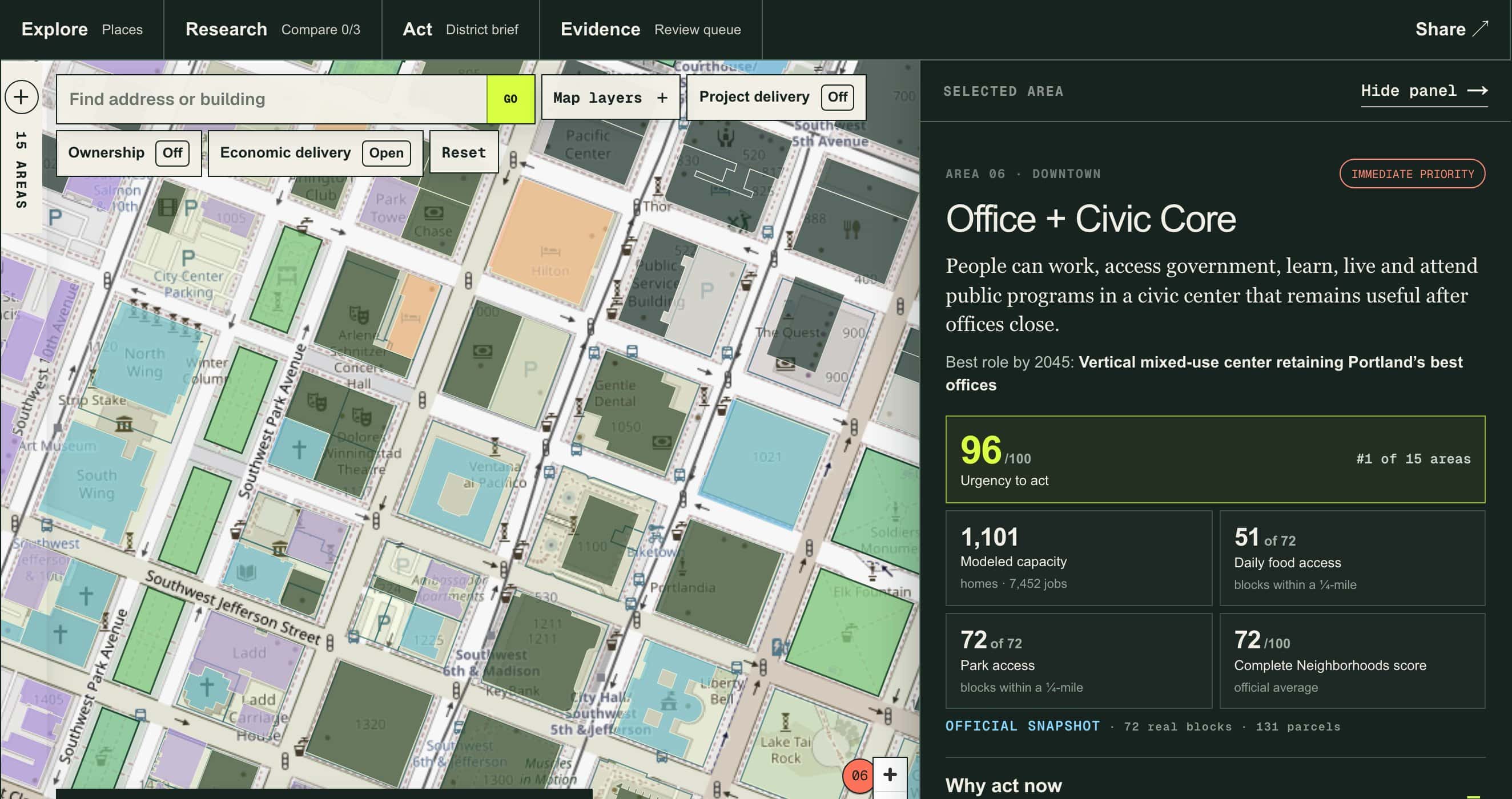Click the Reset button
Screen dimensions: 1512x799
pyautogui.click(x=464, y=152)
